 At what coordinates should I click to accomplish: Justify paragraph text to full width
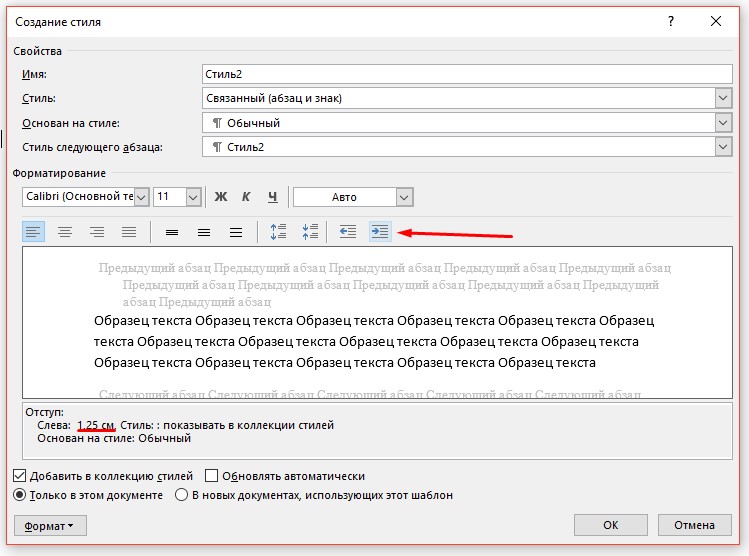tap(129, 232)
